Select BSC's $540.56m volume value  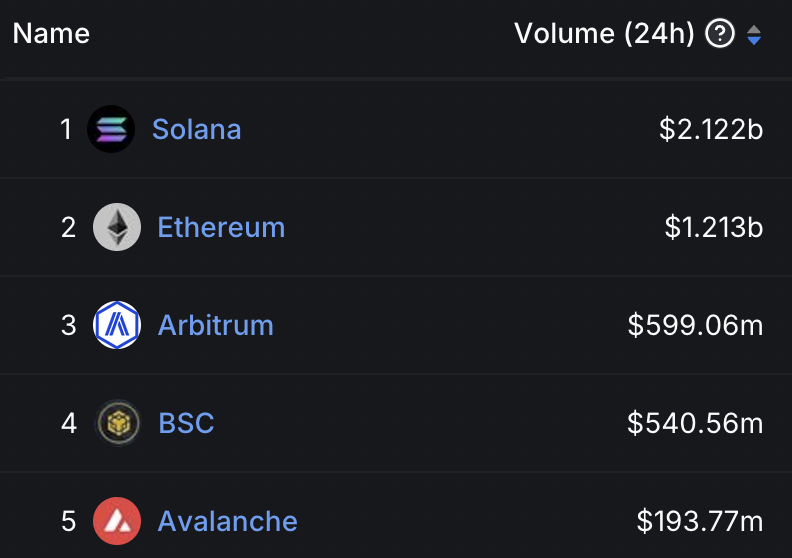696,423
